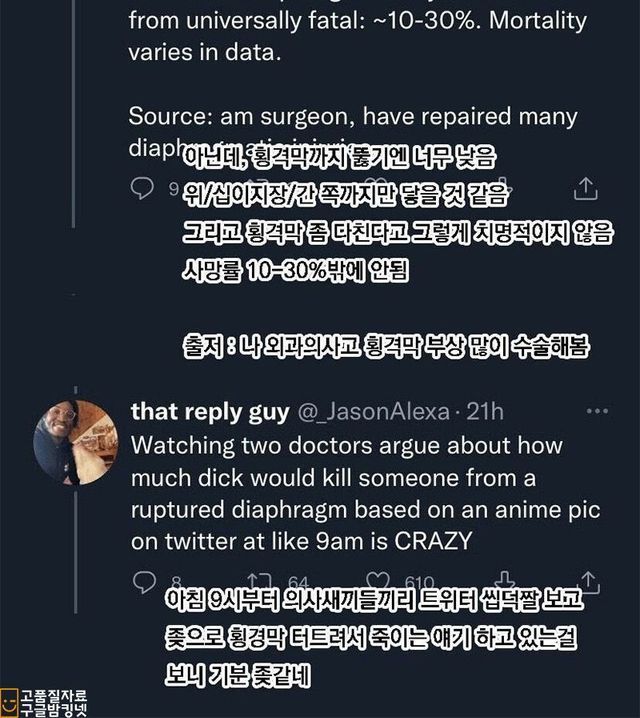Retweet the tweet by @_JasonAlexa

pos(258,581)
